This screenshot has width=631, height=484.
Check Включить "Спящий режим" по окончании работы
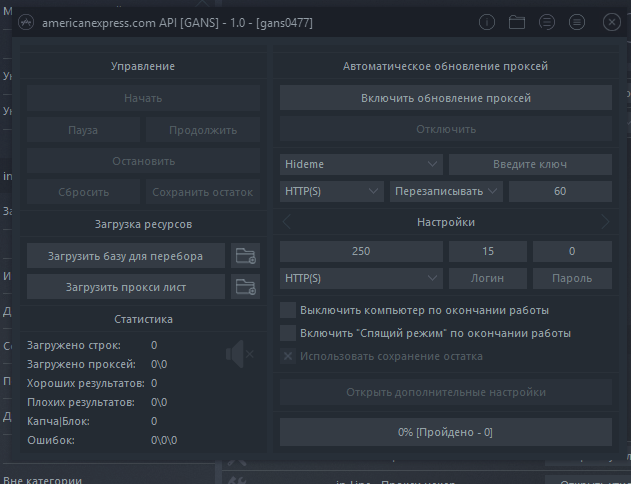(x=288, y=333)
